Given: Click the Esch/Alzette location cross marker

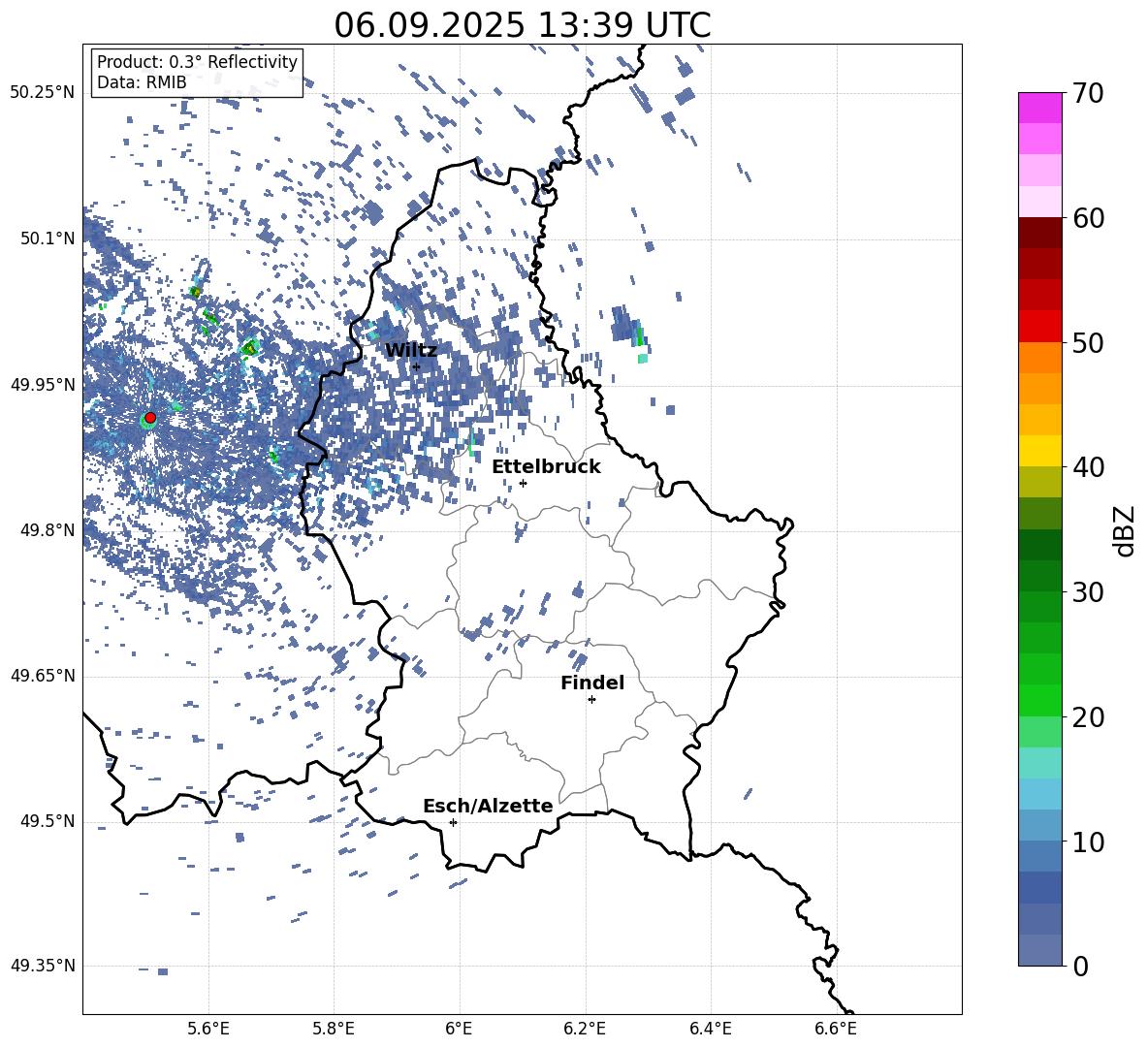Looking at the screenshot, I should point(453,822).
